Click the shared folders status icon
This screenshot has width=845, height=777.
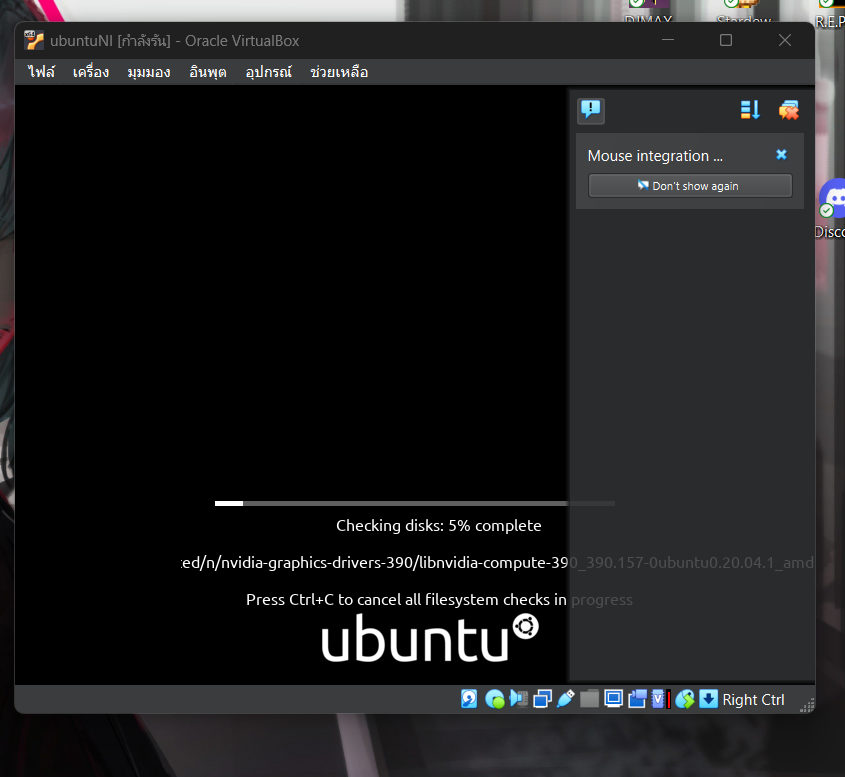(x=590, y=699)
